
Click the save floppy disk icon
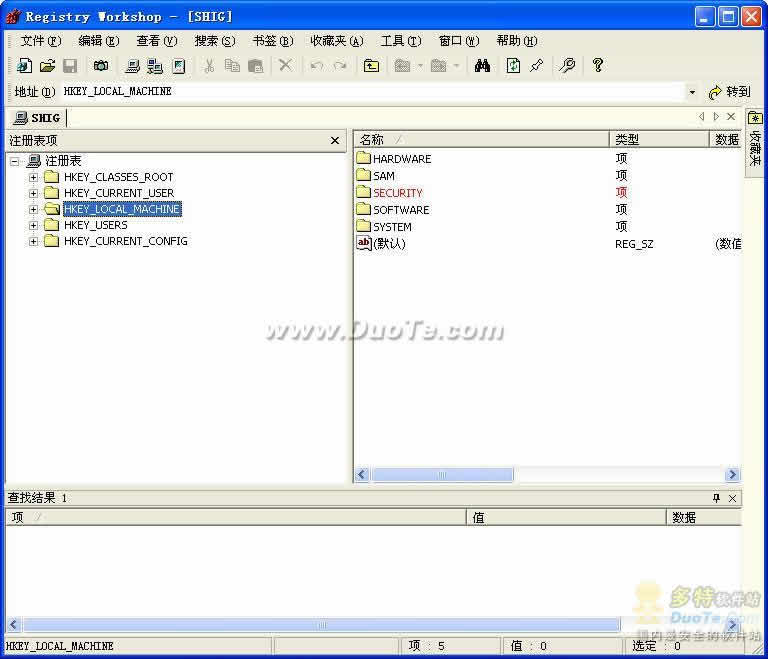point(70,66)
